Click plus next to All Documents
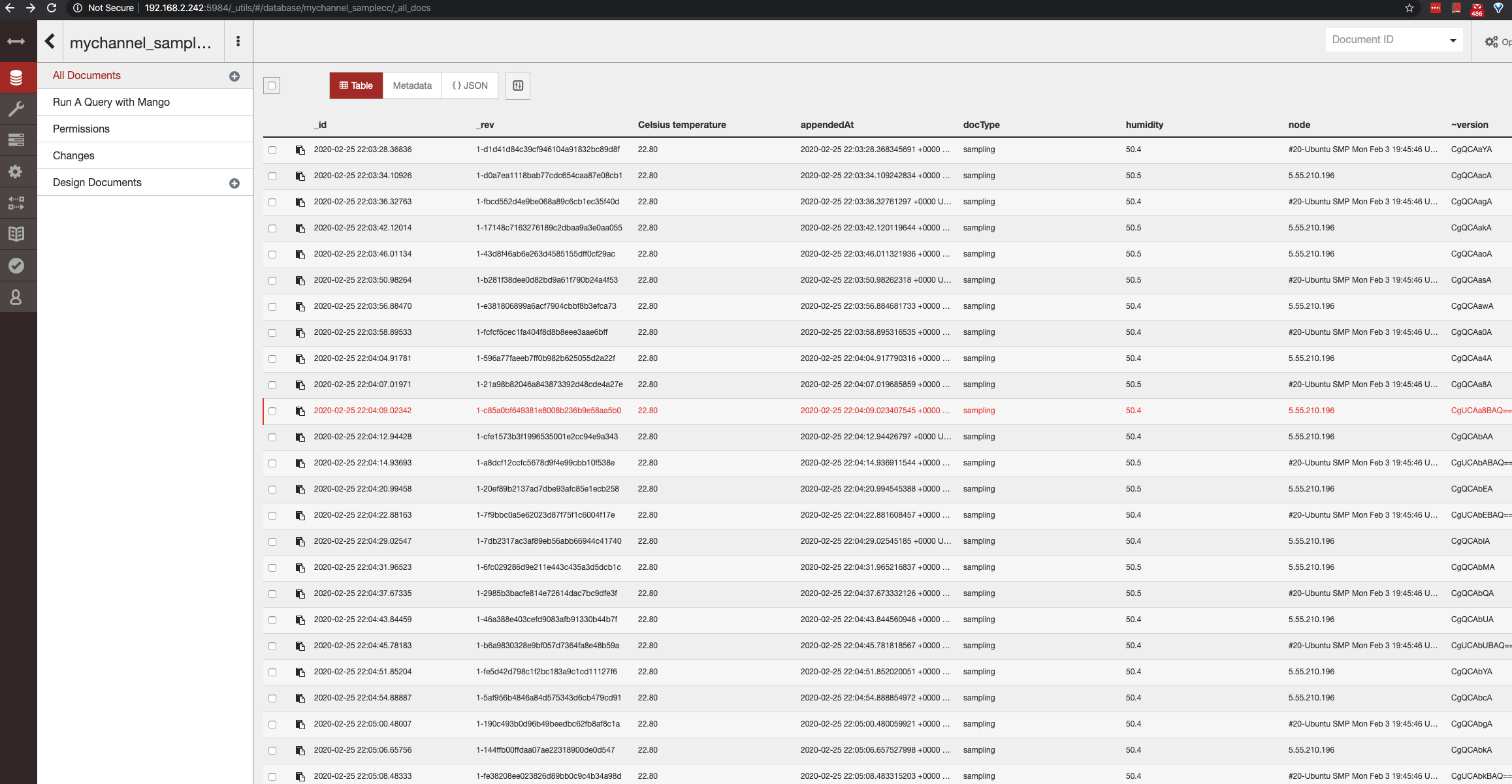This screenshot has height=784, width=1512. coord(234,76)
